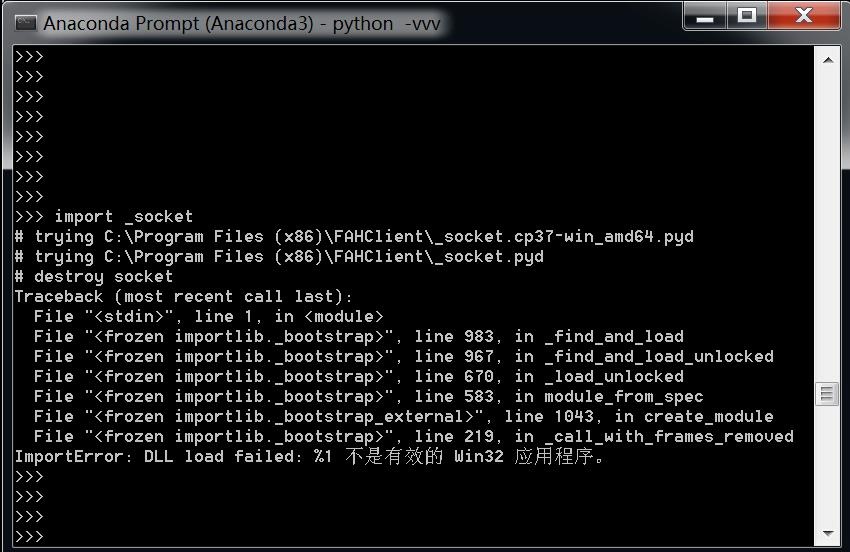Click the '# destroy socket' output line

[x=94, y=277]
